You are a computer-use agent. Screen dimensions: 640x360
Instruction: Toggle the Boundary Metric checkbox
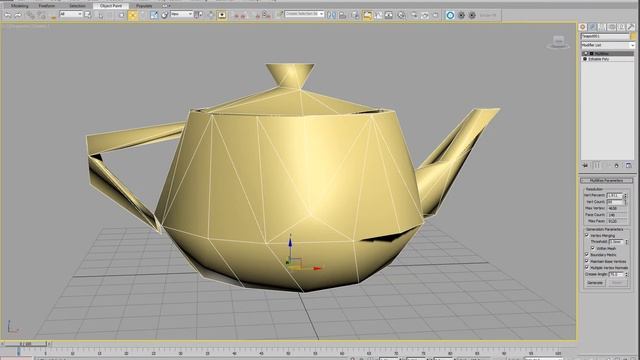[x=587, y=254]
